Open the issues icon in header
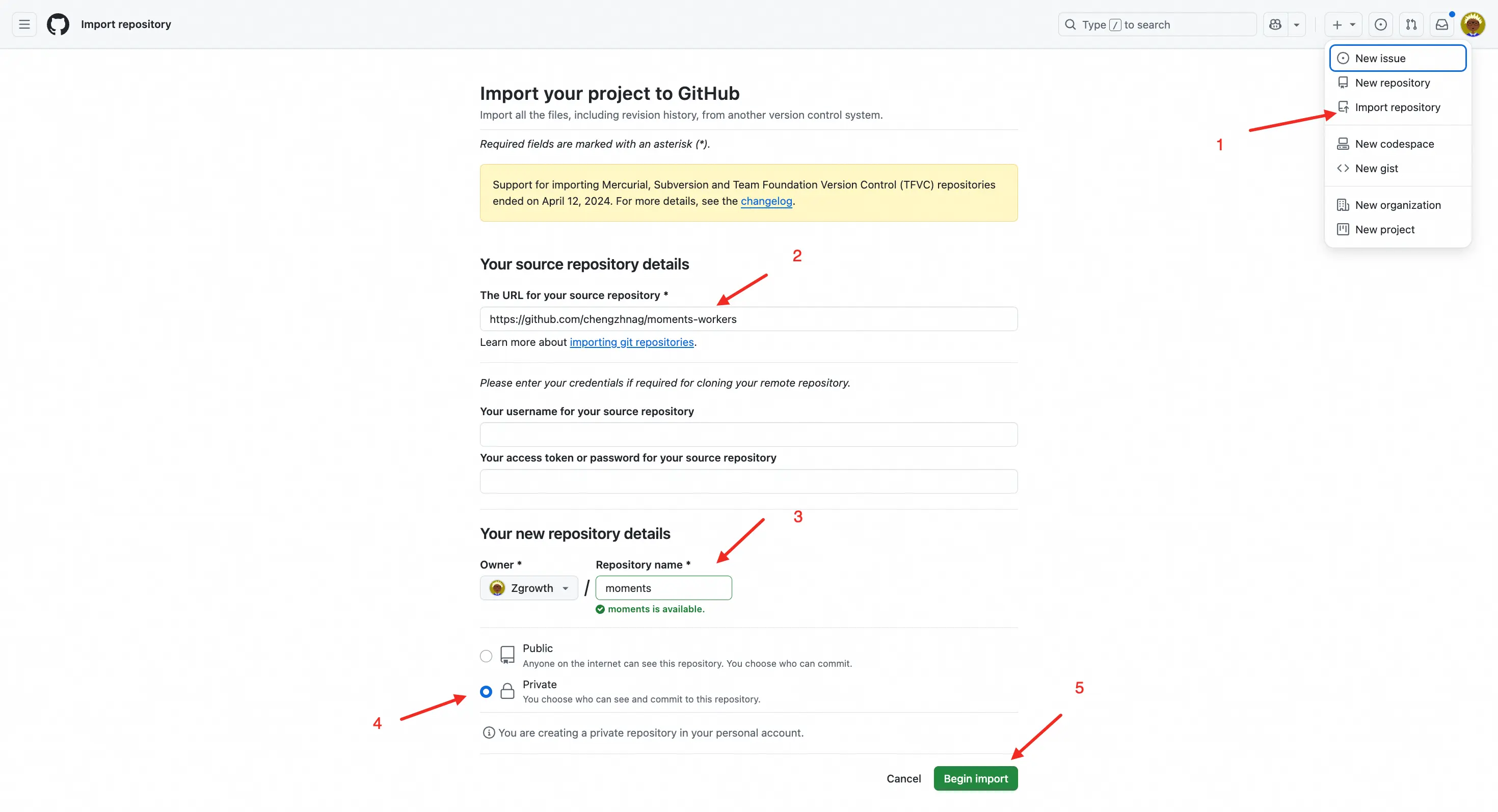Screen dimensions: 1498x812 [1380, 24]
